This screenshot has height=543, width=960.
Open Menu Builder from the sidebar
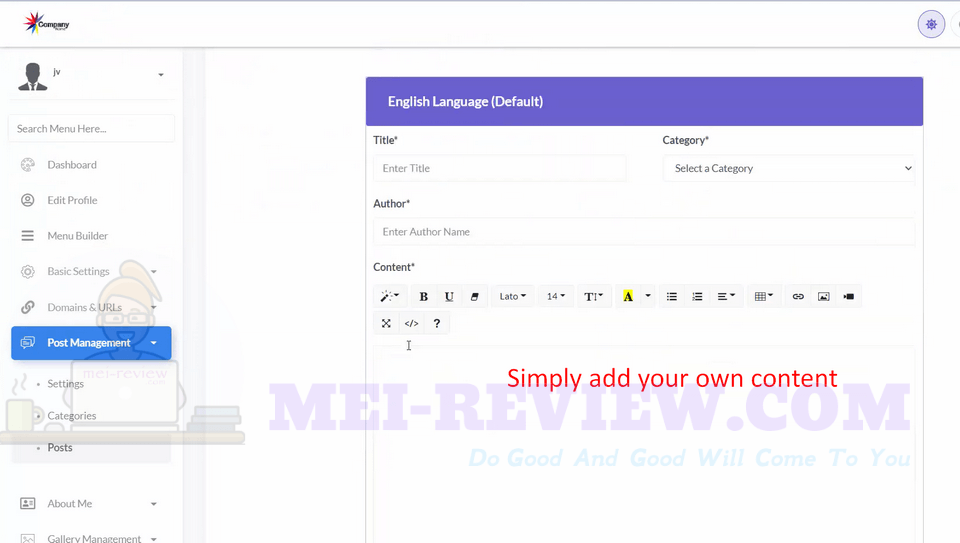[77, 236]
